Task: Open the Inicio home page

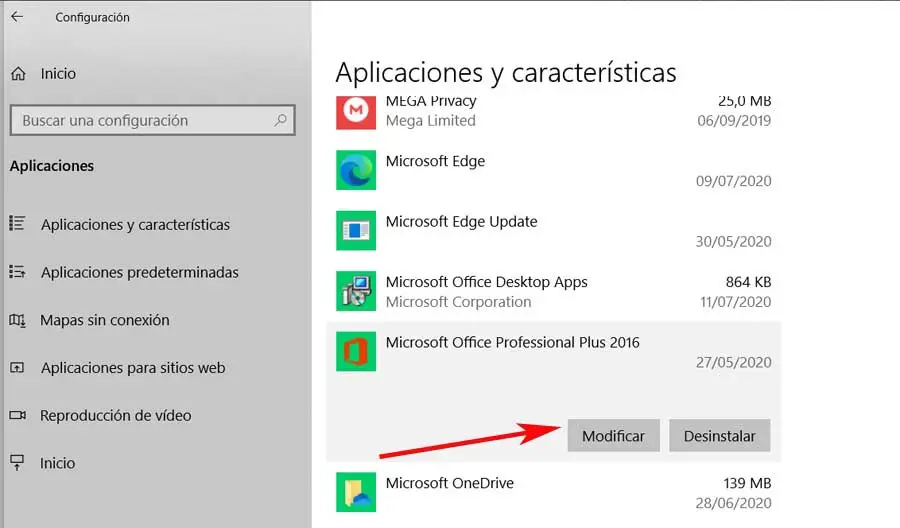Action: 58,73
